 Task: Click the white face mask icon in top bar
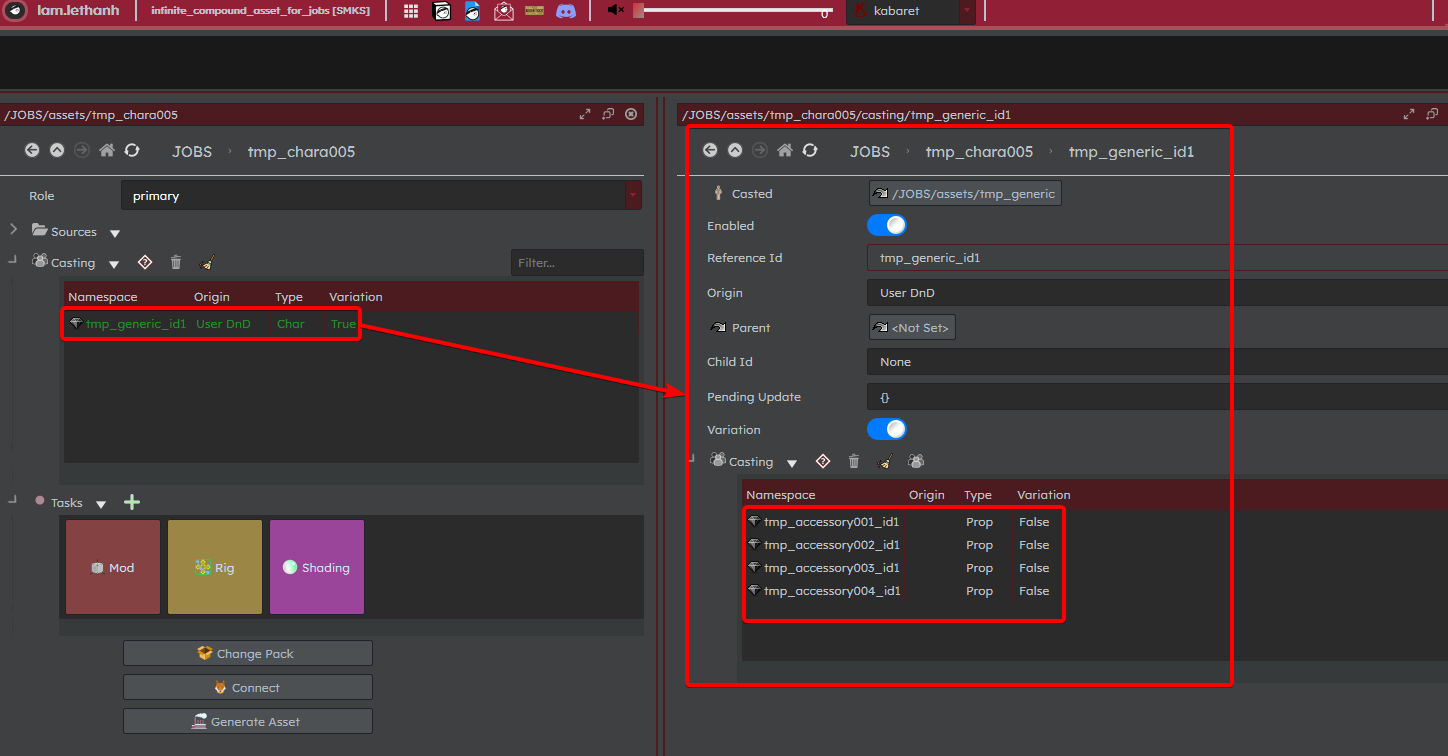(442, 11)
